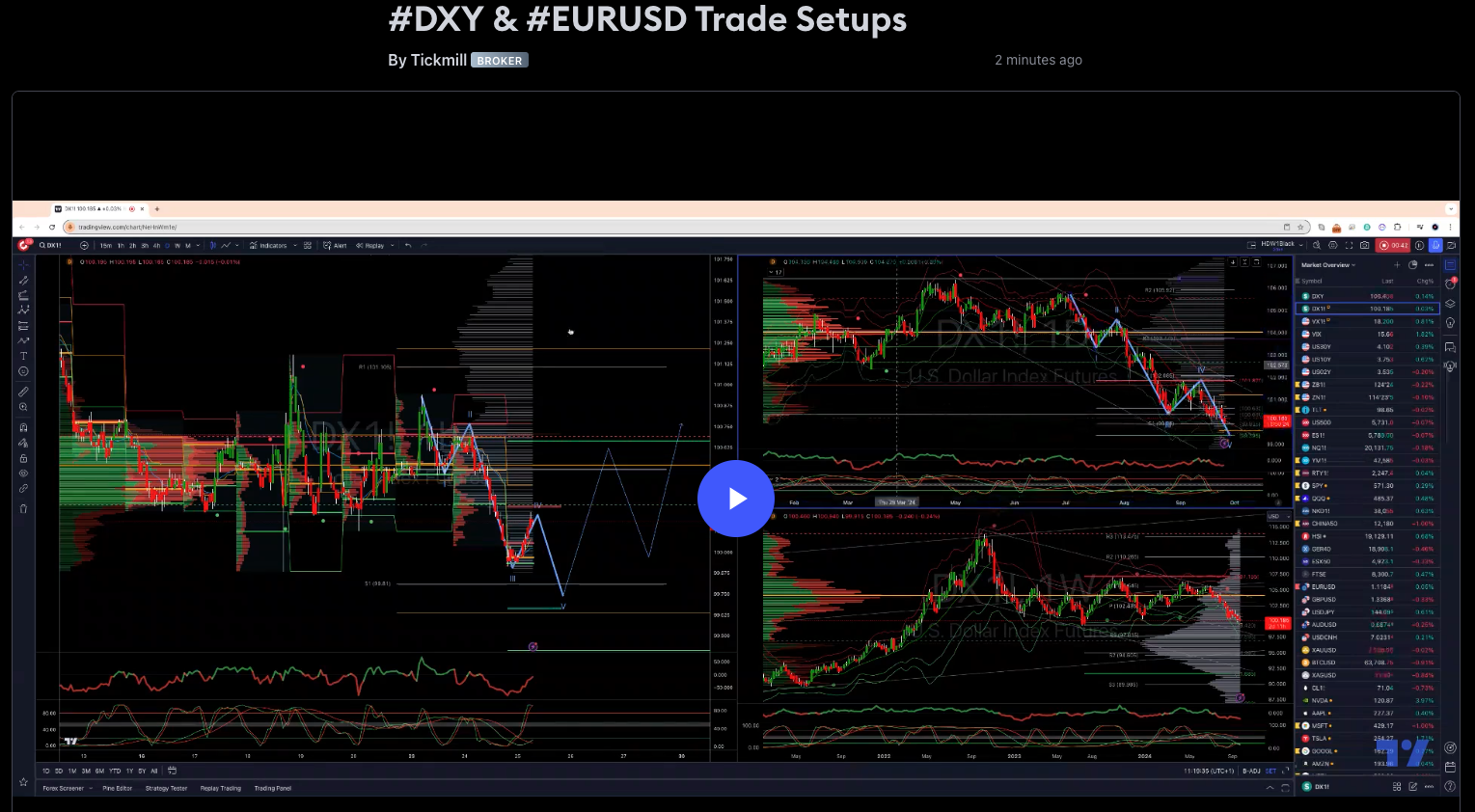Select the 15m timeframe
This screenshot has width=1475, height=812.
(106, 245)
